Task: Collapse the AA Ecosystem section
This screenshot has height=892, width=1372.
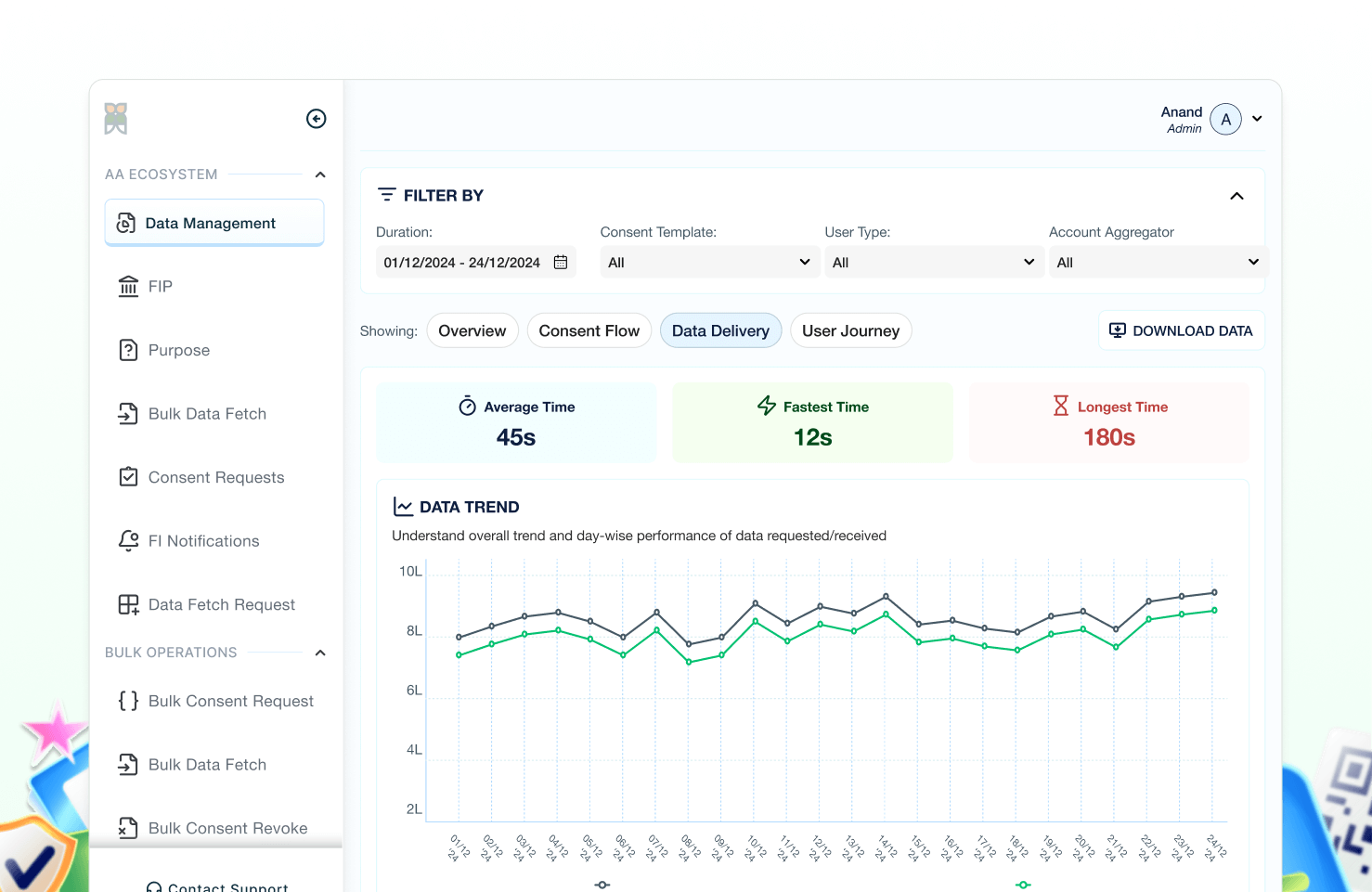Action: (320, 175)
